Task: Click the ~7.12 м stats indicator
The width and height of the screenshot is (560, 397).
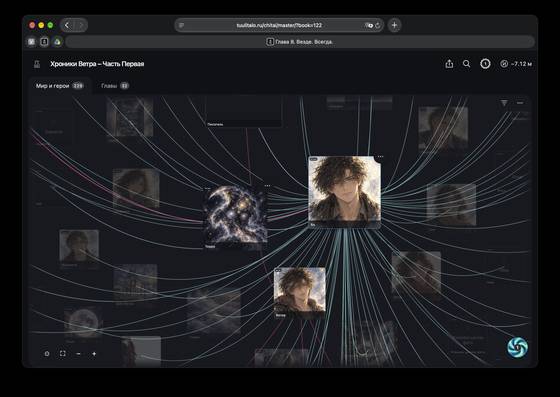Action: (516, 64)
